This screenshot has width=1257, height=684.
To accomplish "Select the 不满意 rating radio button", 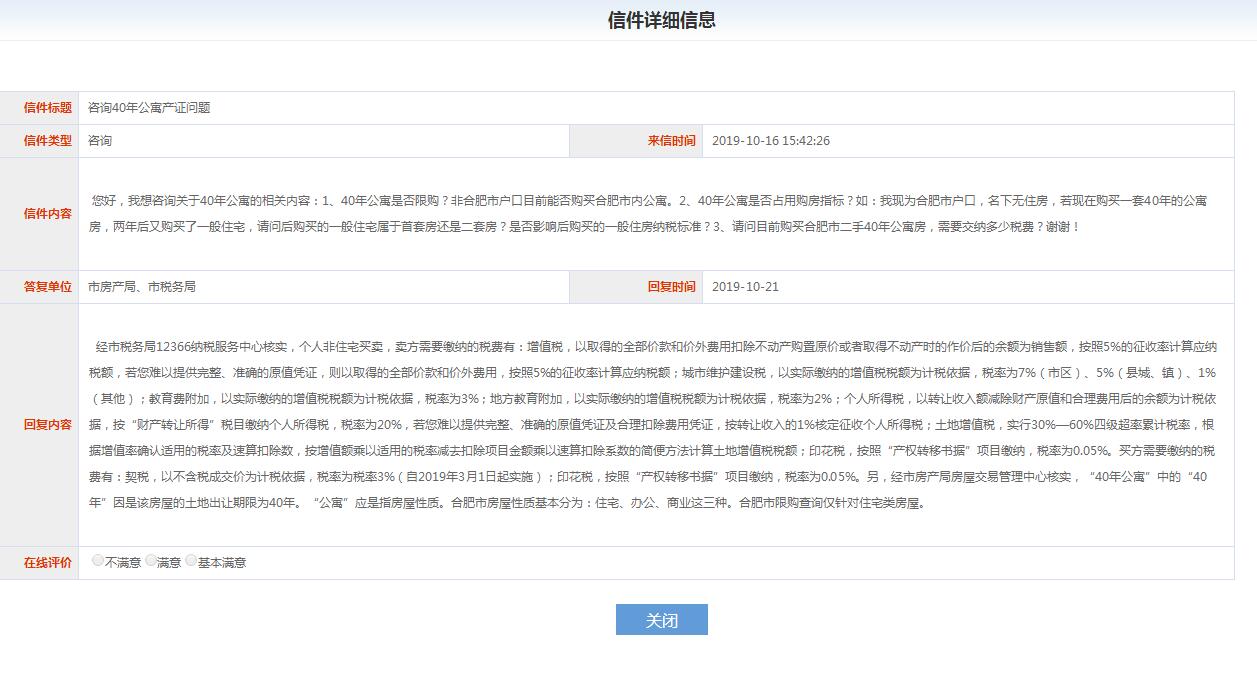I will point(98,561).
